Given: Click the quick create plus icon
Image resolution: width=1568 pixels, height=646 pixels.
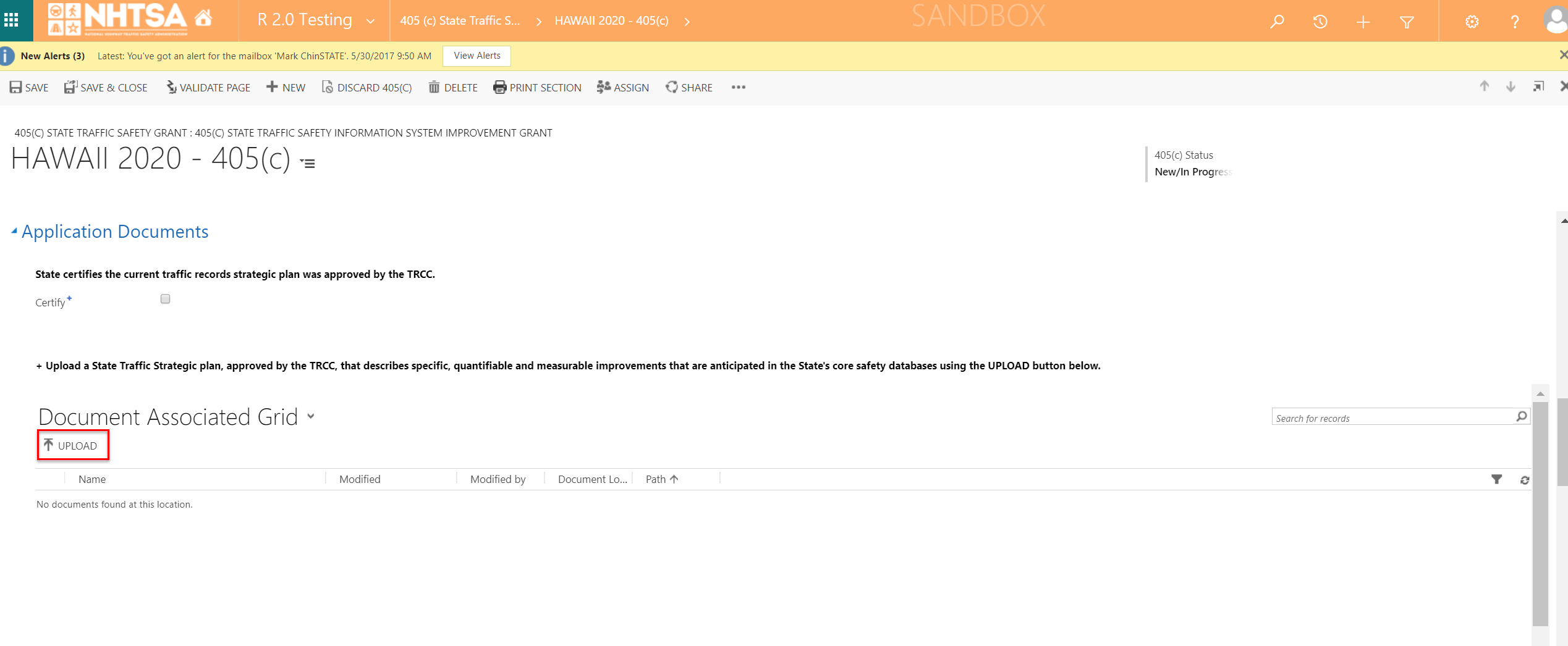Looking at the screenshot, I should pos(1363,22).
